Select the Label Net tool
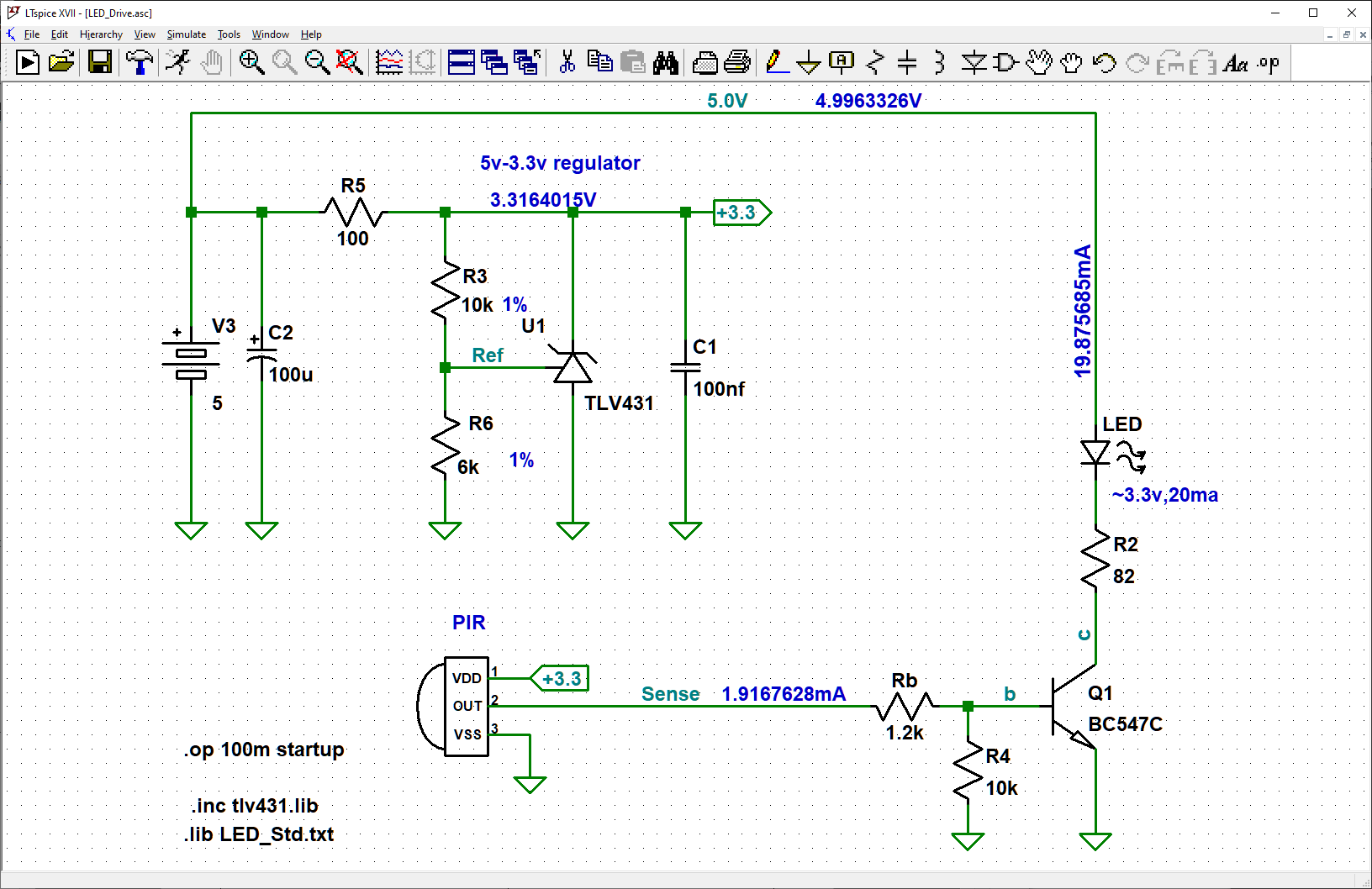This screenshot has width=1372, height=889. click(842, 62)
